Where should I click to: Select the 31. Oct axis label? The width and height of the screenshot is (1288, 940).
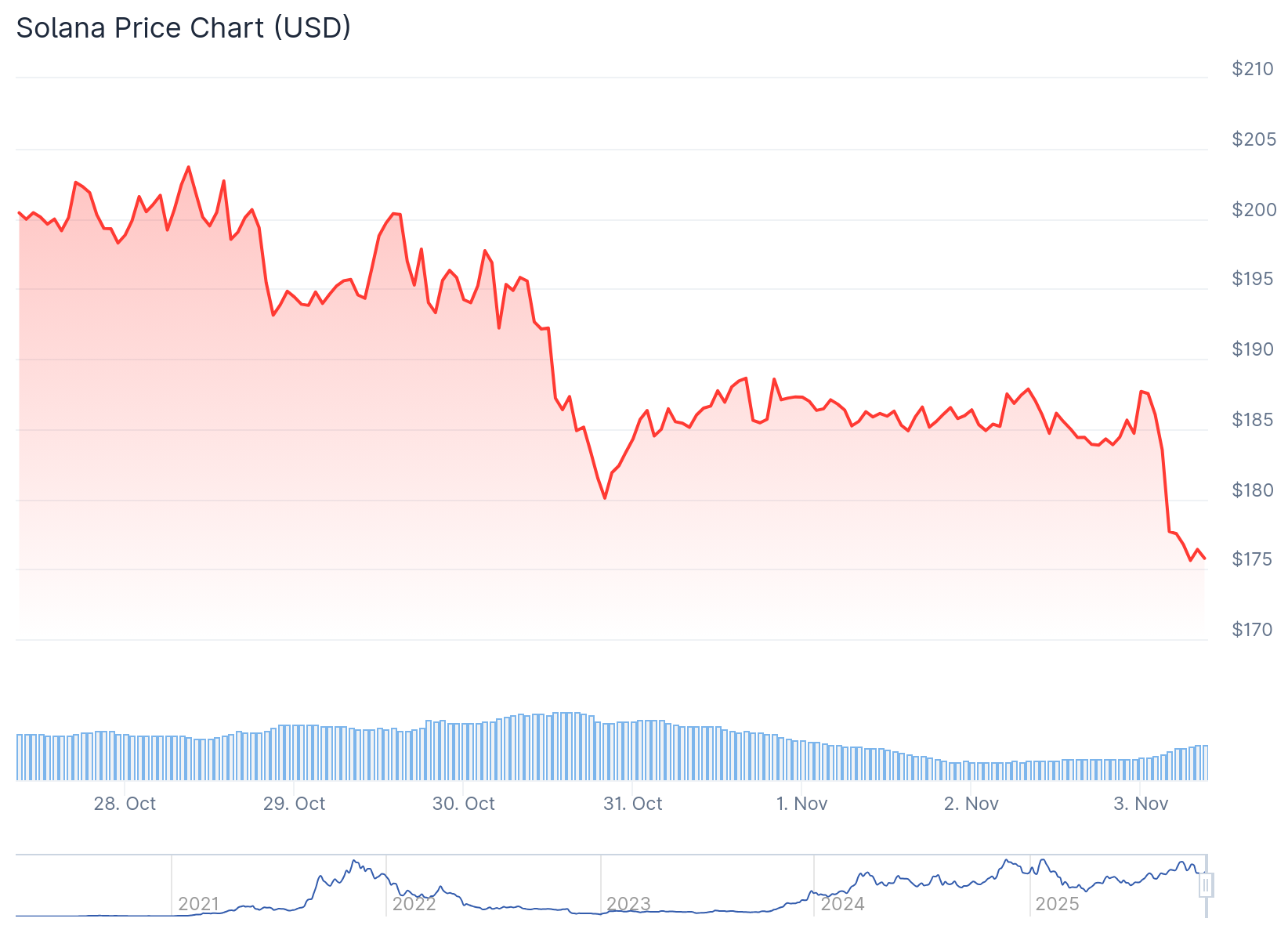633,804
